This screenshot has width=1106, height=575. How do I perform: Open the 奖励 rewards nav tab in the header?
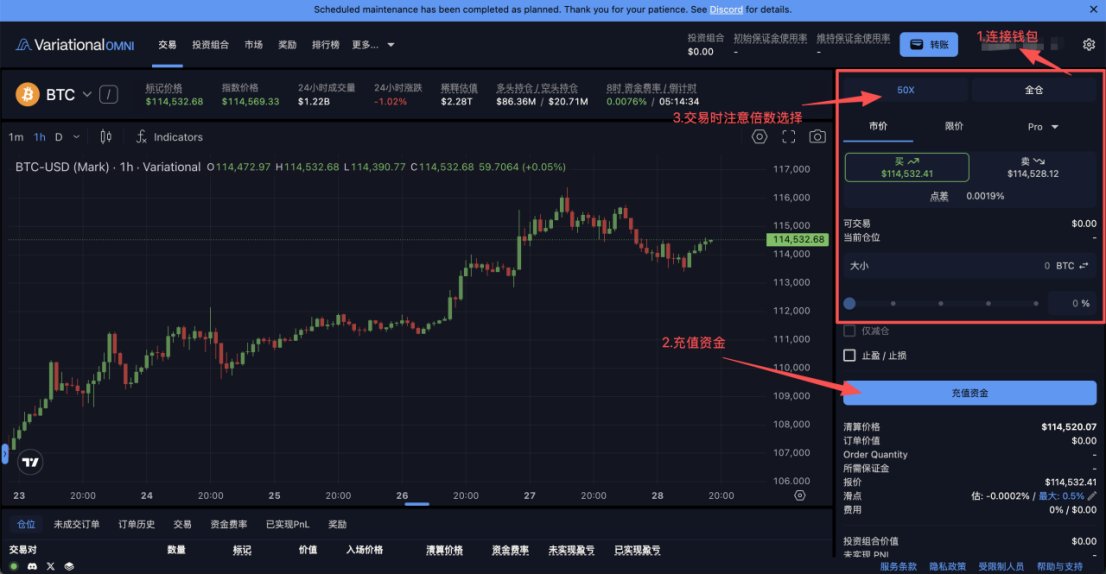click(x=287, y=44)
